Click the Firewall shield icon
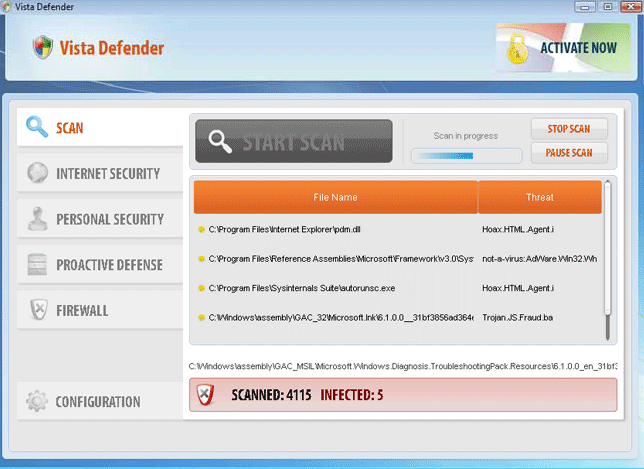 [x=37, y=310]
